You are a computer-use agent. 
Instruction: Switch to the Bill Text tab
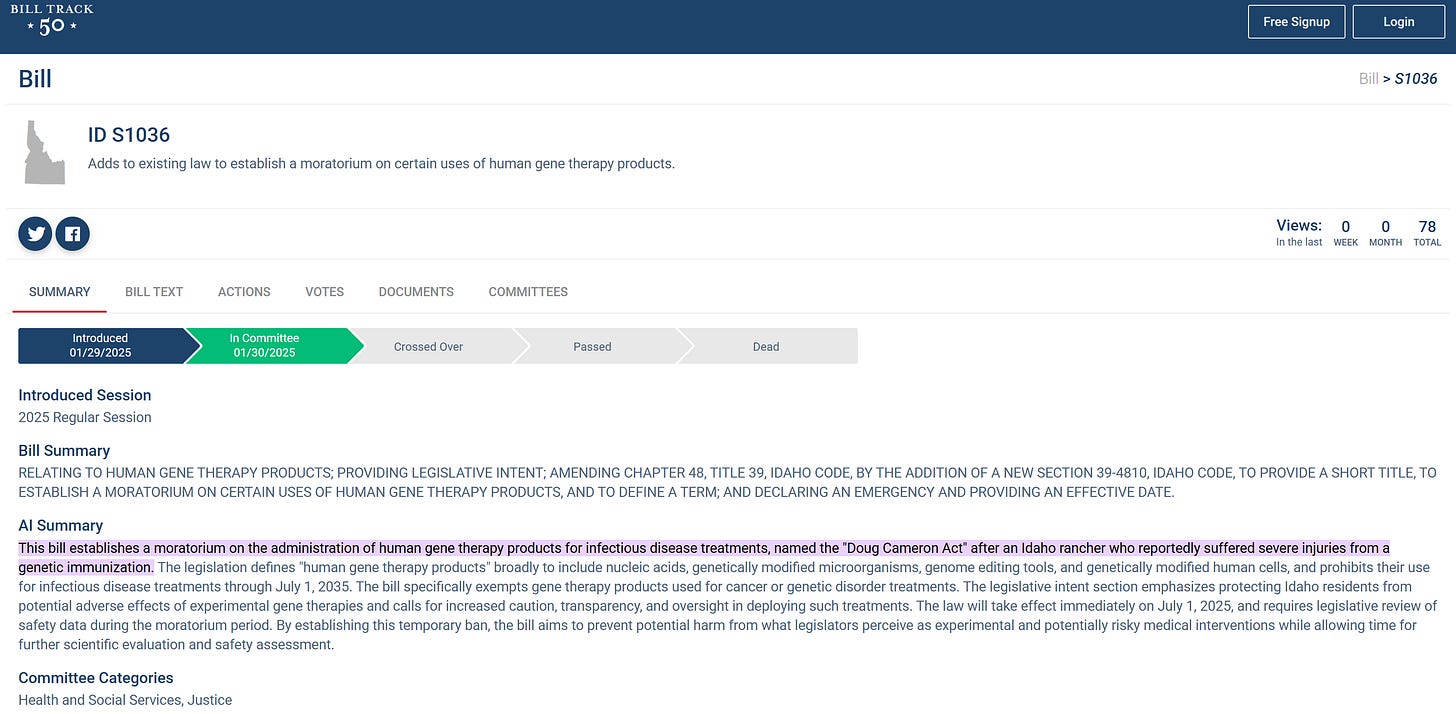pyautogui.click(x=154, y=292)
